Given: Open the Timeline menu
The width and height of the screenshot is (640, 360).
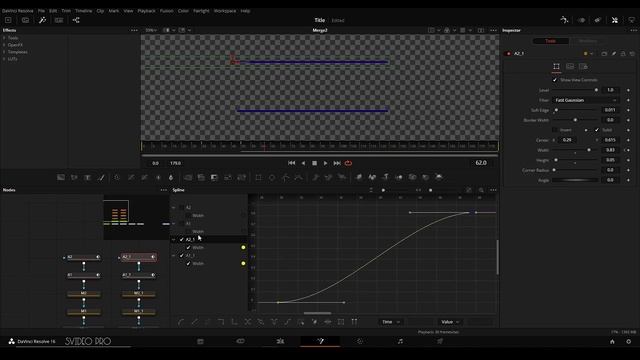Looking at the screenshot, I should pos(83,11).
